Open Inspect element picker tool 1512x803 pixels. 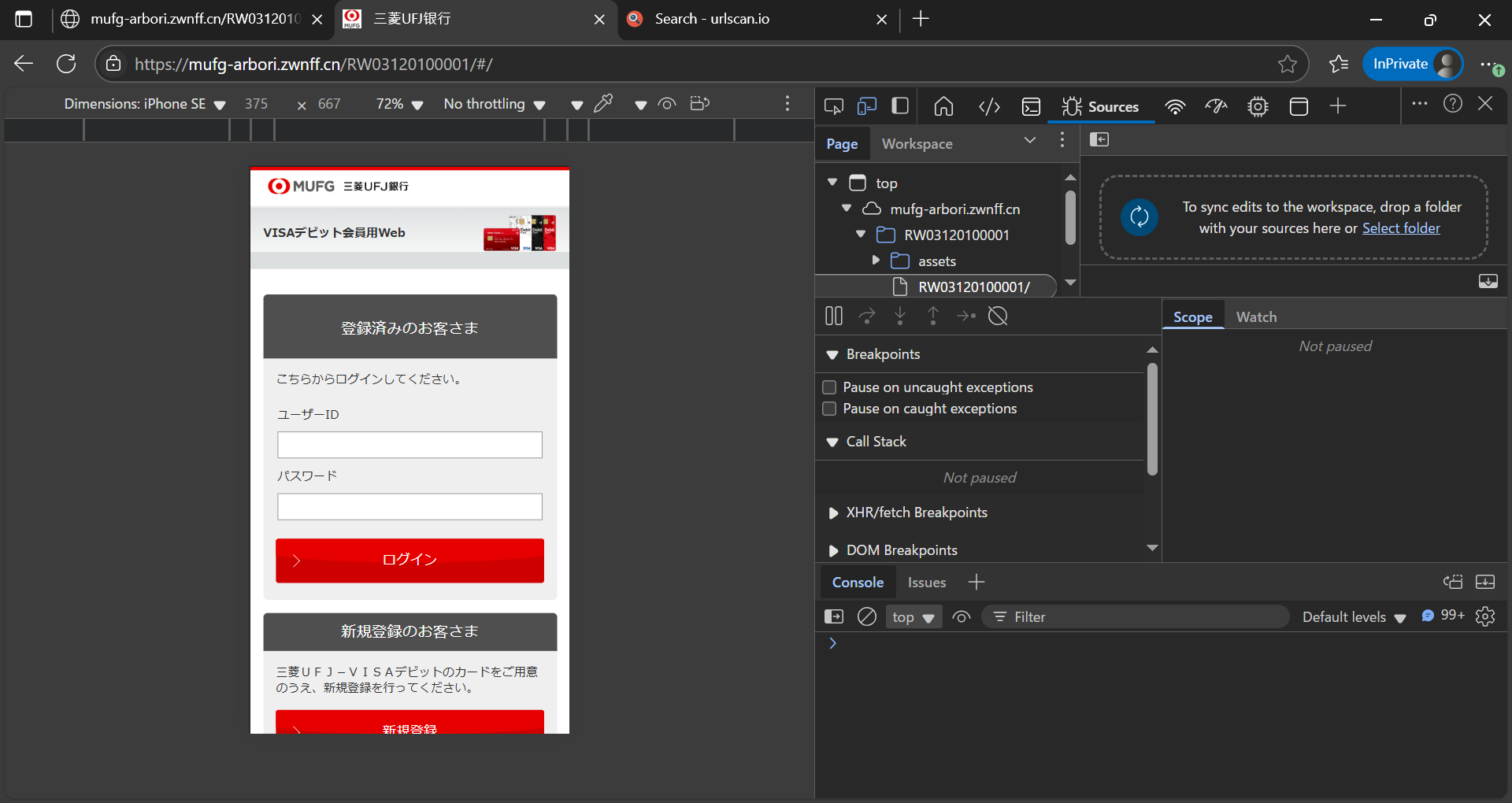tap(833, 106)
